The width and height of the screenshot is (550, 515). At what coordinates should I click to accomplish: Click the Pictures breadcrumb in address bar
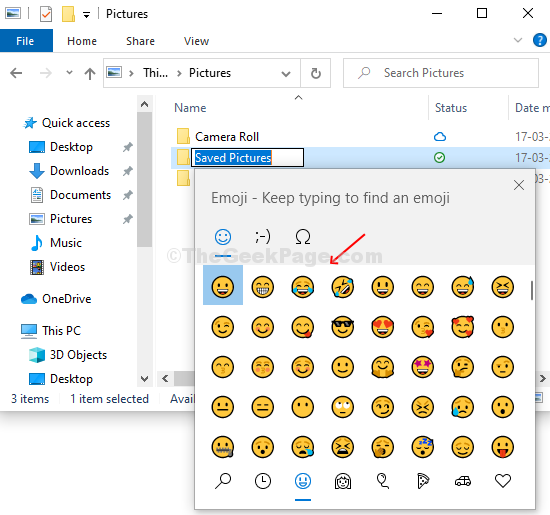pos(210,73)
